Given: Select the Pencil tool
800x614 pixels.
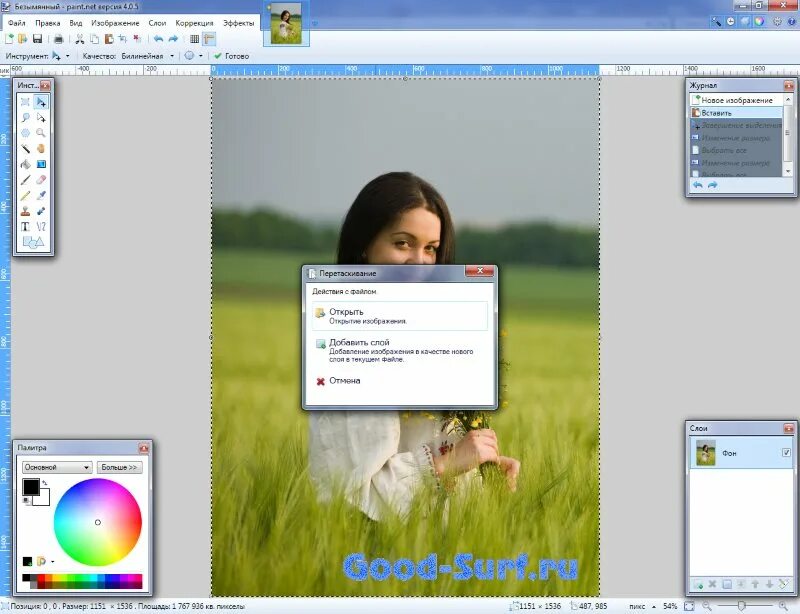Looking at the screenshot, I should pos(25,195).
